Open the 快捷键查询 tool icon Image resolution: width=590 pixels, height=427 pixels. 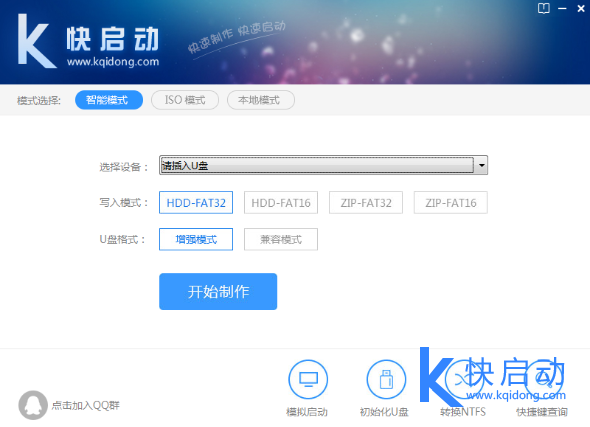[543, 379]
